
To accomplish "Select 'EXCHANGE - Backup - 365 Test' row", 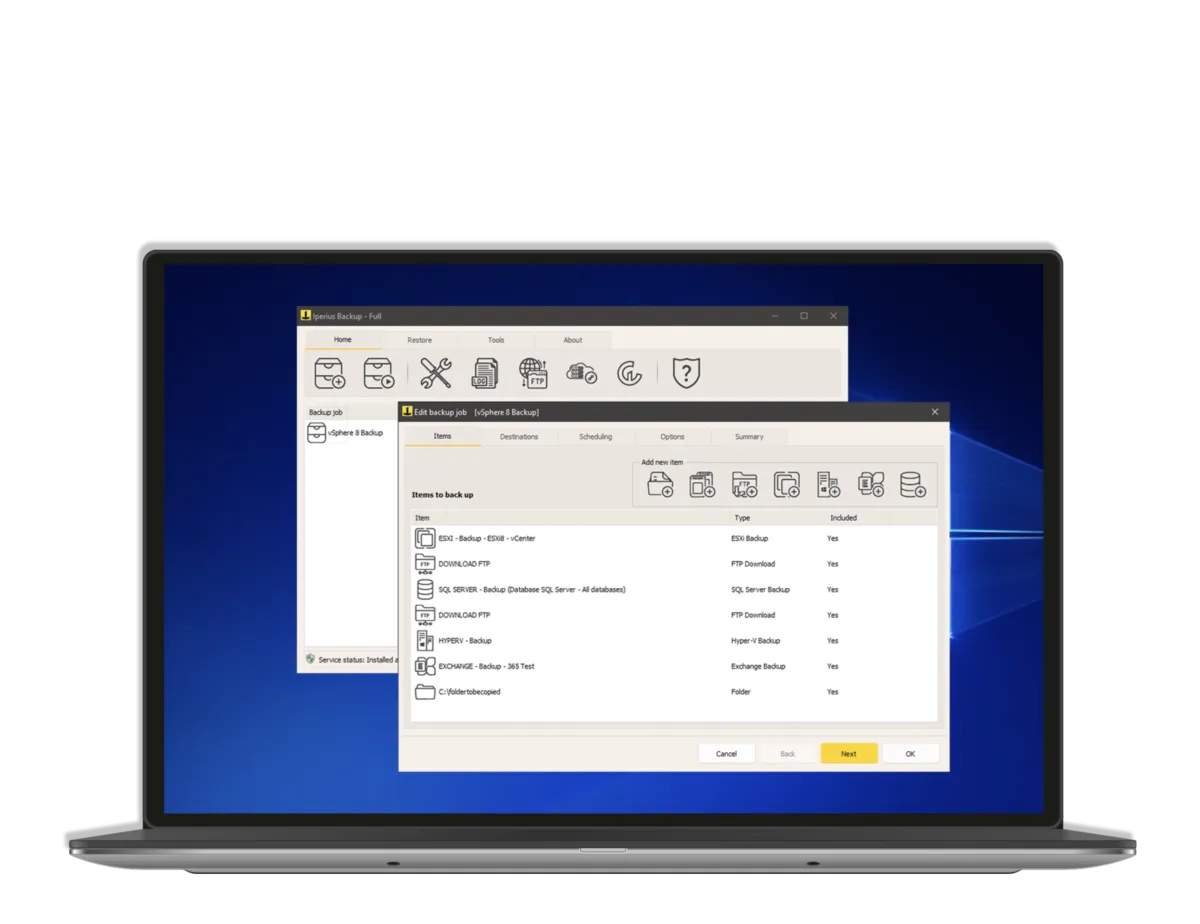I will point(675,666).
